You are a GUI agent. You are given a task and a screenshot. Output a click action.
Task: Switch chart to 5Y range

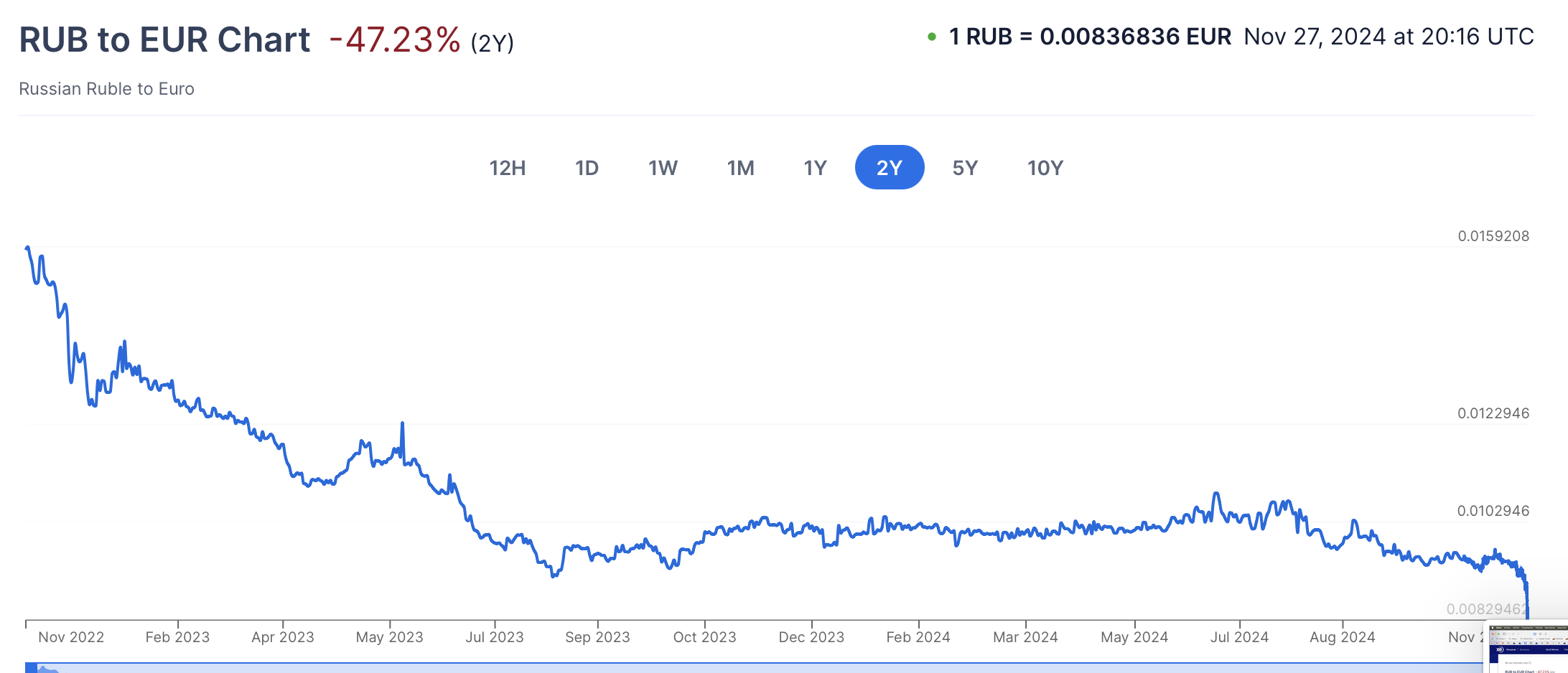(965, 168)
